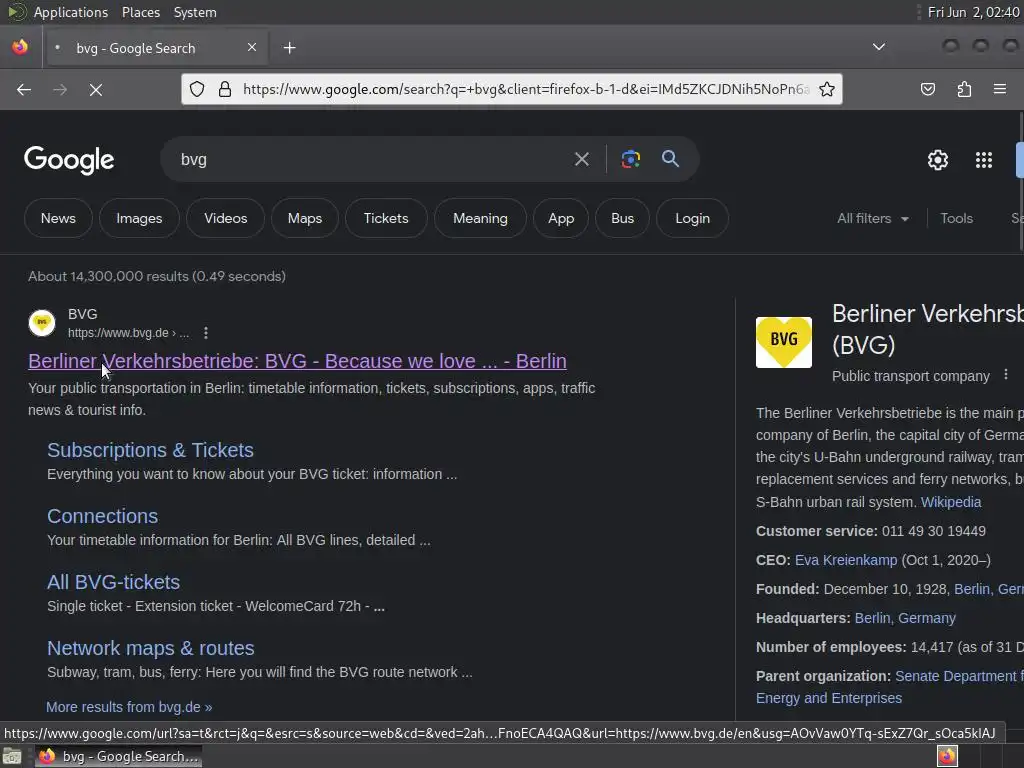
Task: Select the Maps filter chip
Action: click(305, 218)
